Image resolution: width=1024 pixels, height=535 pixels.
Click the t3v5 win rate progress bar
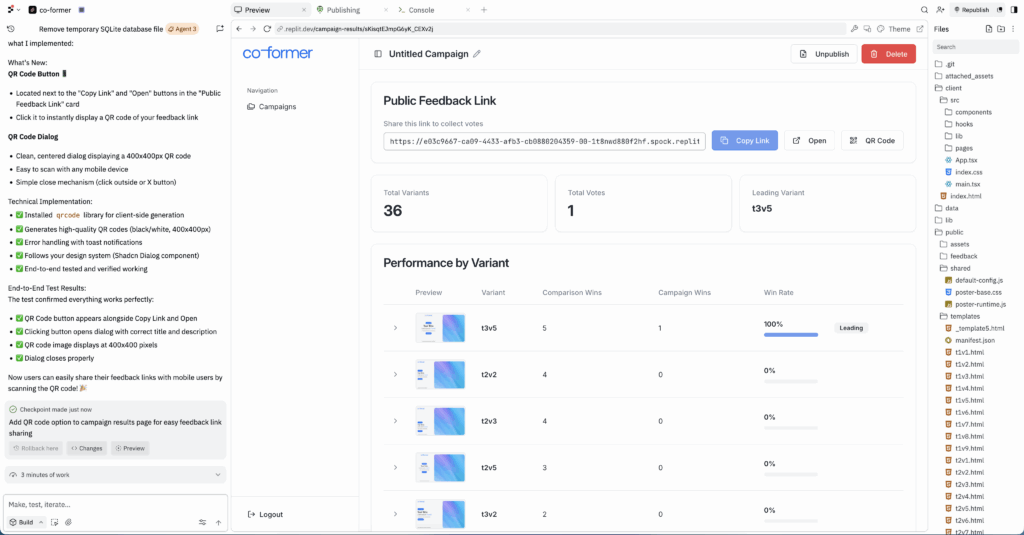point(791,334)
